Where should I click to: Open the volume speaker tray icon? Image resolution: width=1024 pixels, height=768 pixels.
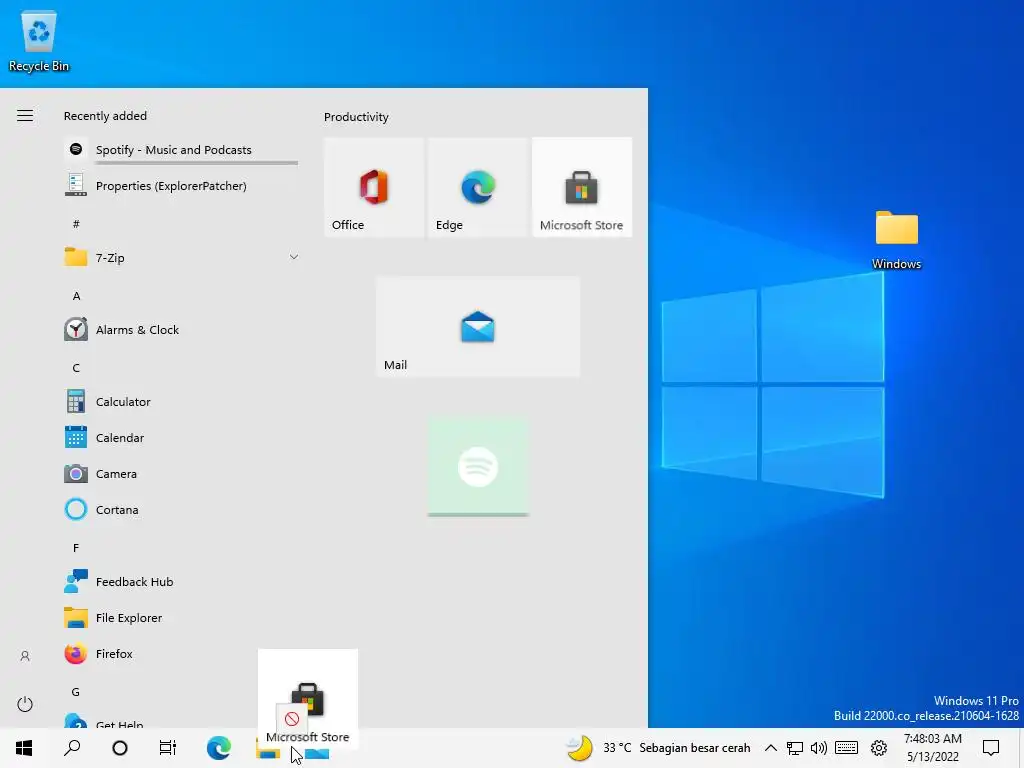(x=818, y=748)
